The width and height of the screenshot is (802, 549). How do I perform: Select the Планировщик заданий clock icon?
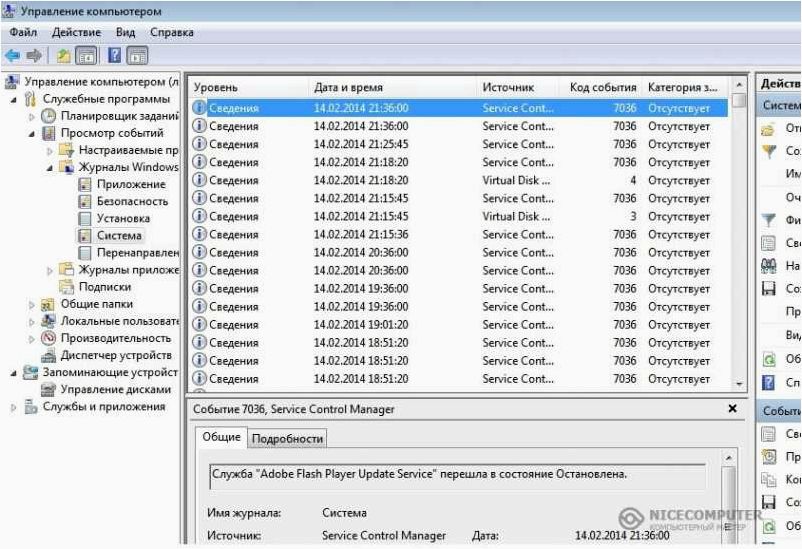click(x=48, y=116)
